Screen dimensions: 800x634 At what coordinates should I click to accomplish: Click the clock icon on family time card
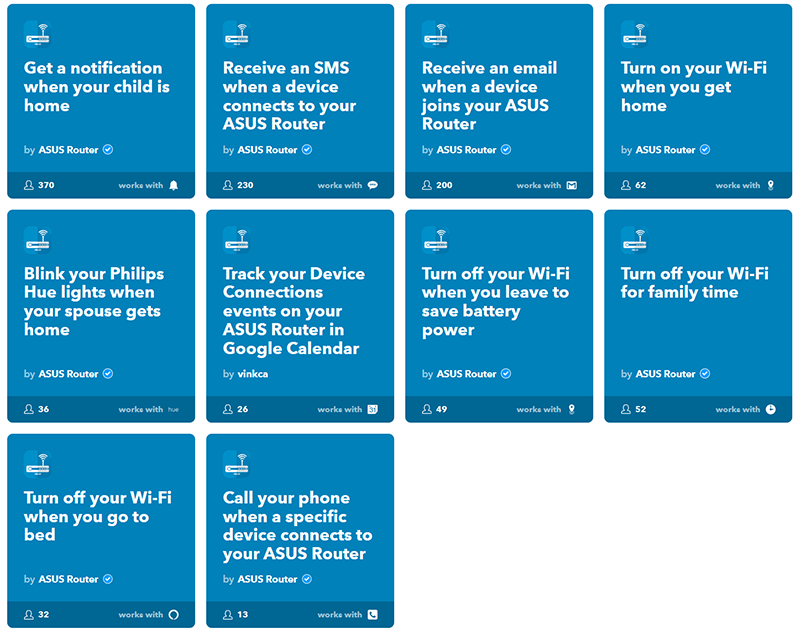pos(771,409)
